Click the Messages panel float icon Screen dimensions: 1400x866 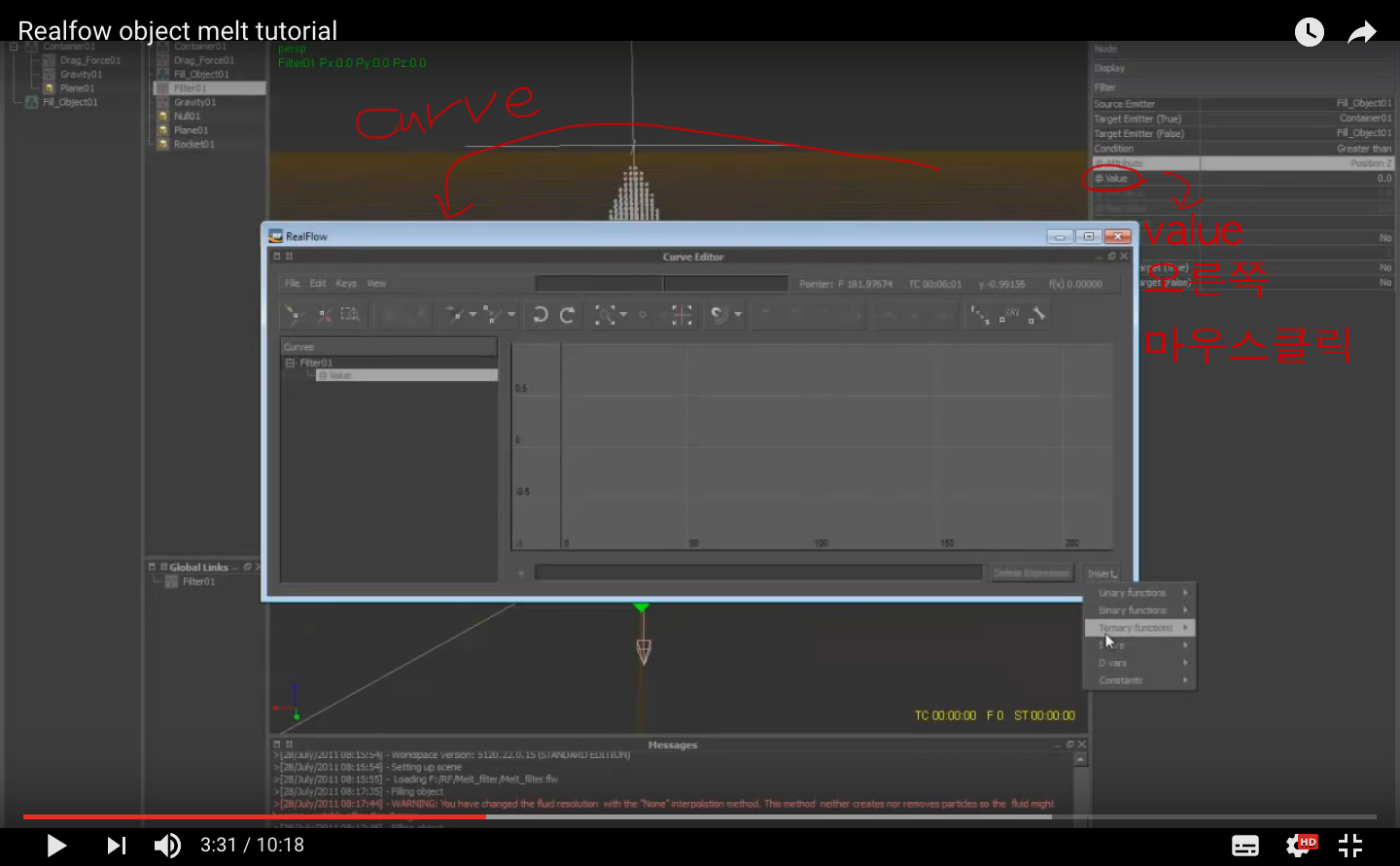(1069, 745)
